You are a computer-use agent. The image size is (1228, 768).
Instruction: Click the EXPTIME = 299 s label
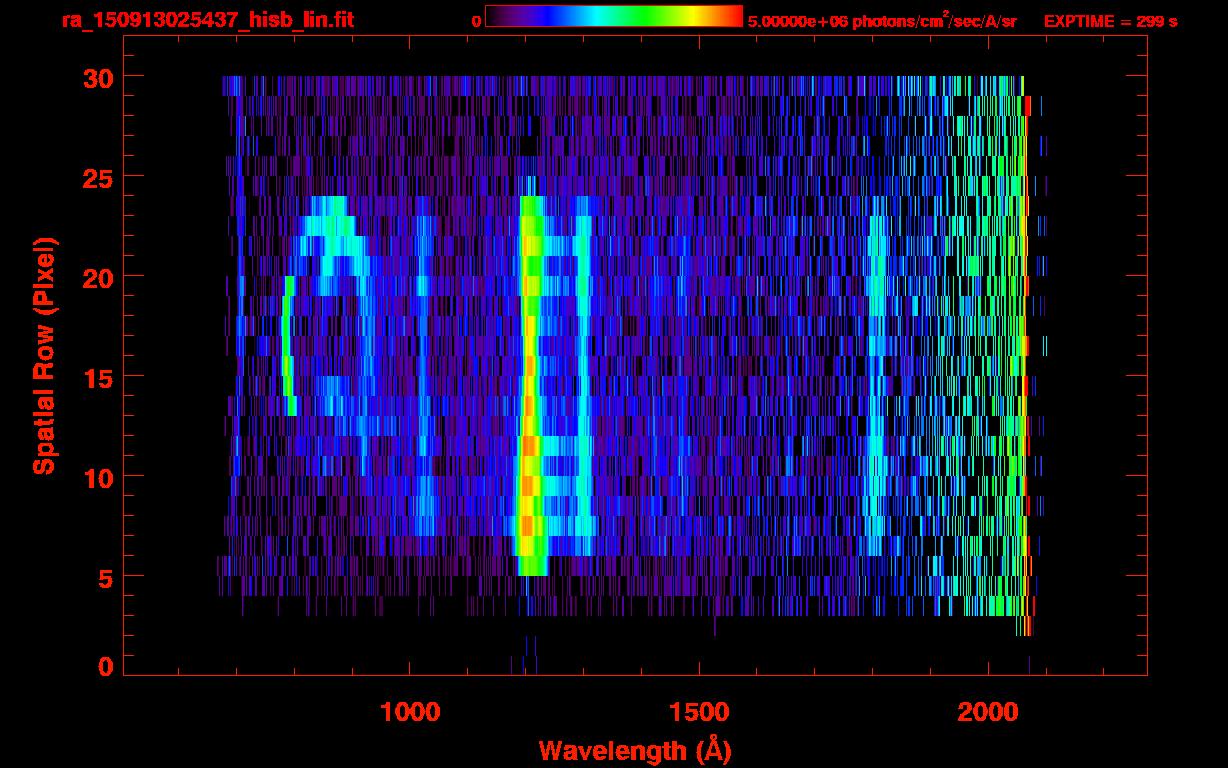(x=1110, y=21)
